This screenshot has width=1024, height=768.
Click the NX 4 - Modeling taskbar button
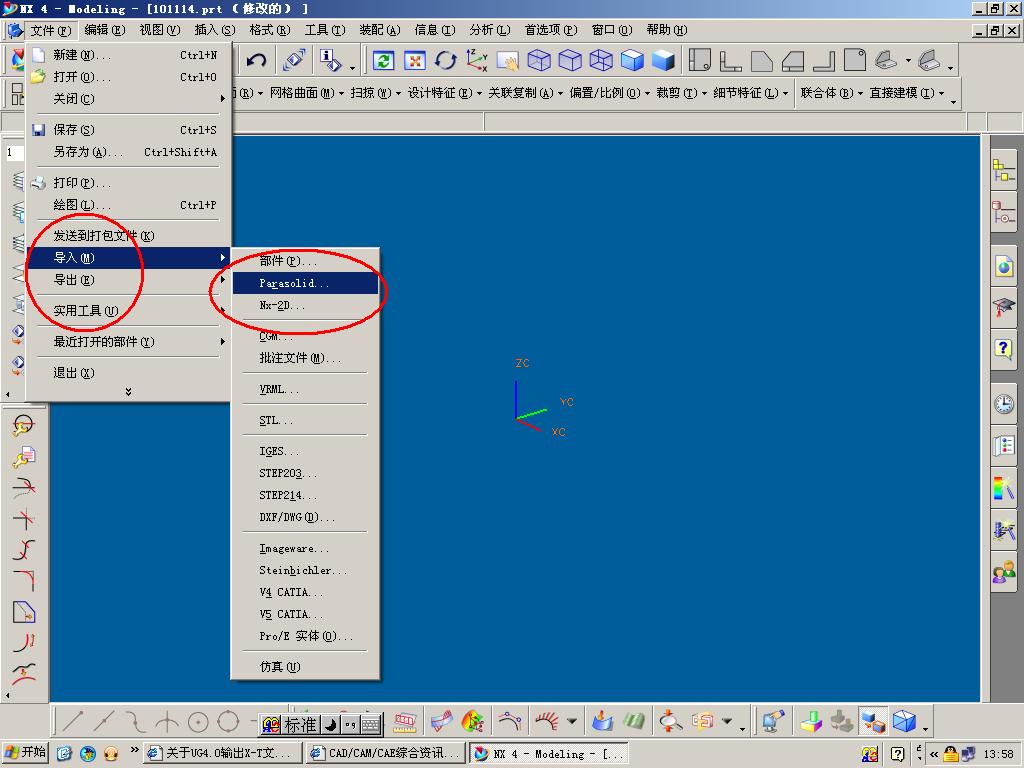[549, 753]
